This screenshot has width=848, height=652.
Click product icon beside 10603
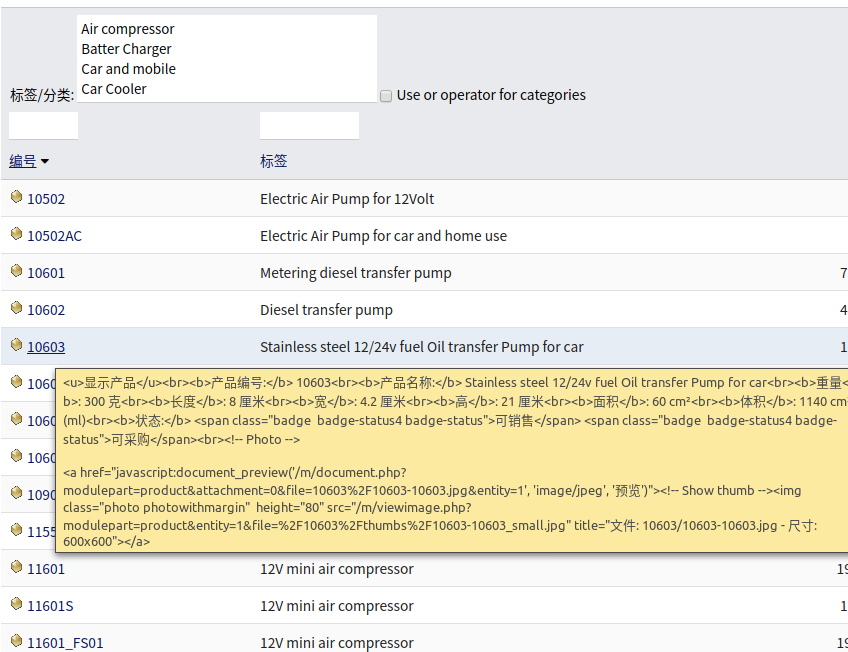coord(17,344)
